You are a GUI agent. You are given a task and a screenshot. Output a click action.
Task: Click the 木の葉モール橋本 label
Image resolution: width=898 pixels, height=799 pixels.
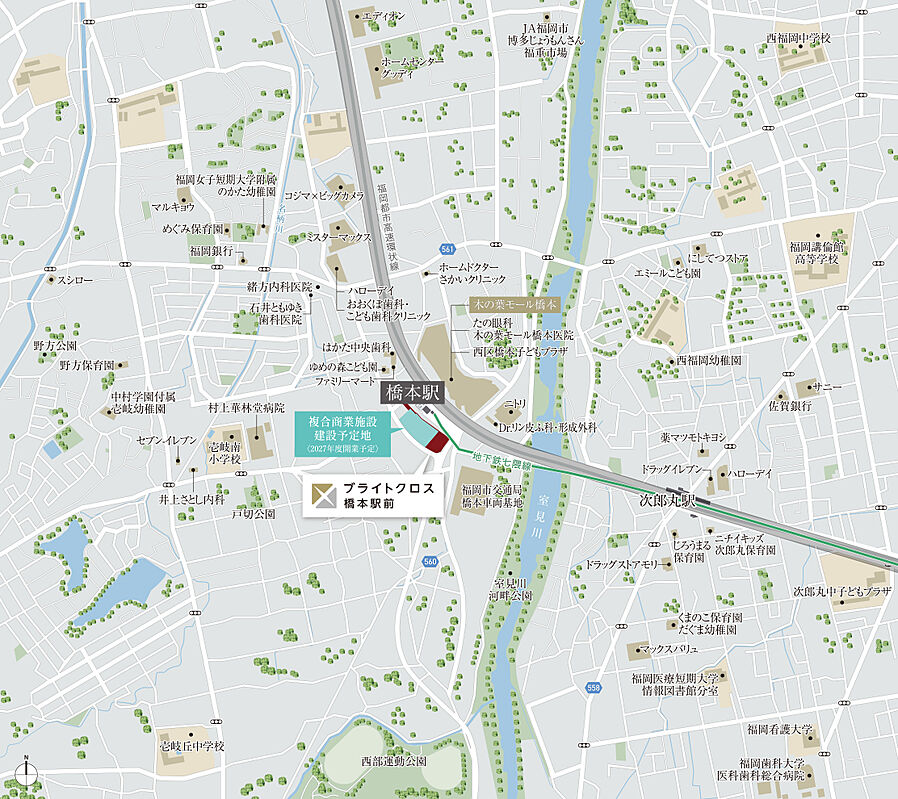pyautogui.click(x=513, y=305)
